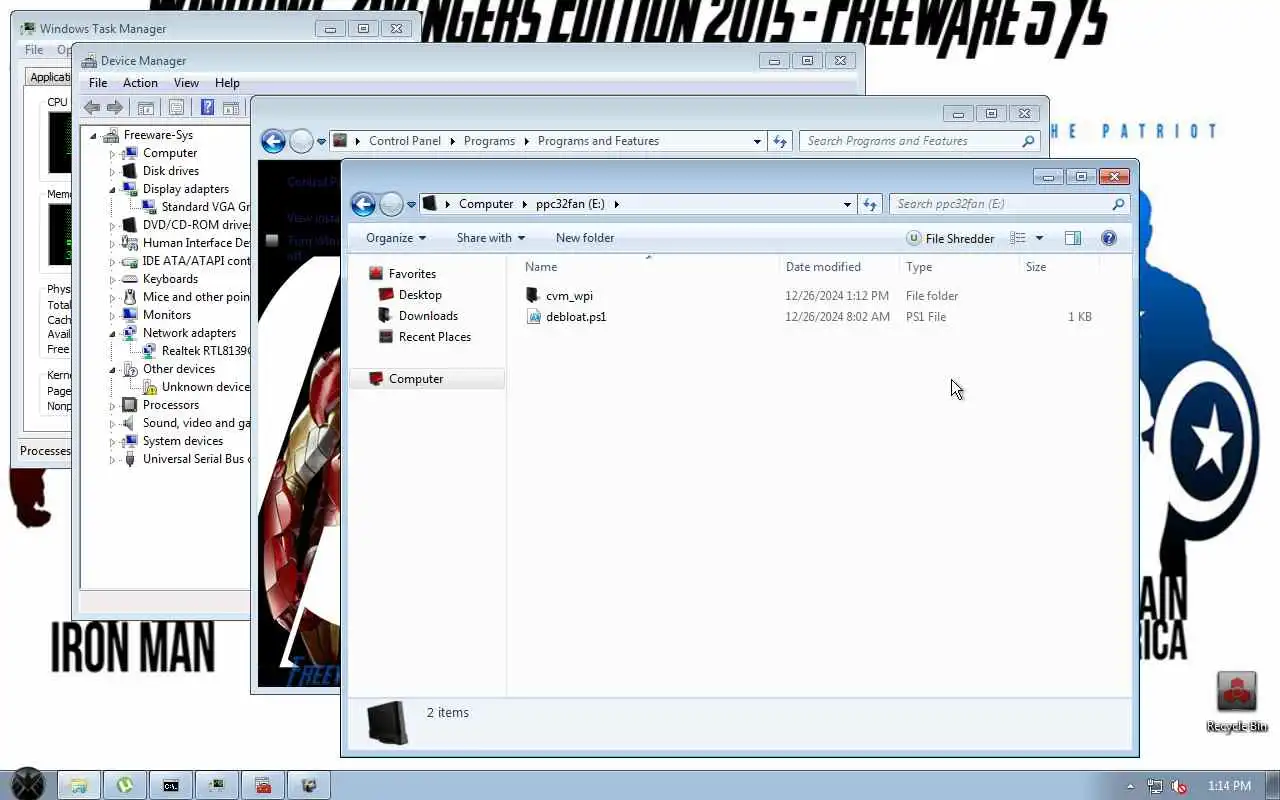Expand Processors node in Device Manager

click(x=113, y=405)
